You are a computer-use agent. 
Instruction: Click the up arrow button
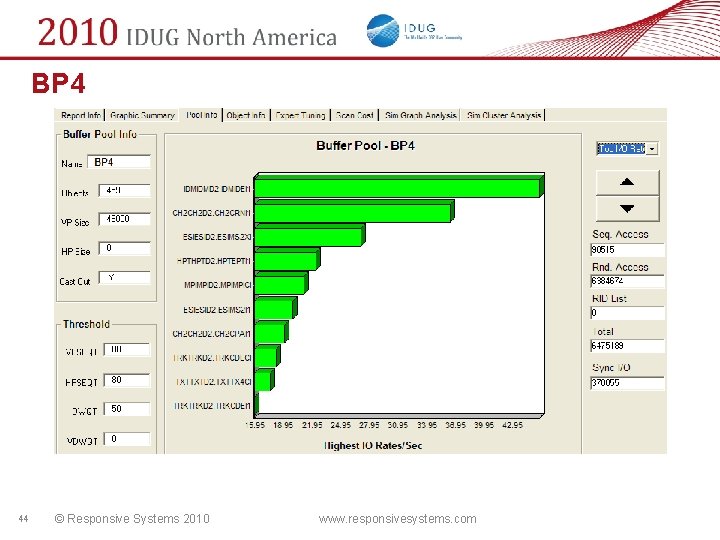(x=627, y=182)
